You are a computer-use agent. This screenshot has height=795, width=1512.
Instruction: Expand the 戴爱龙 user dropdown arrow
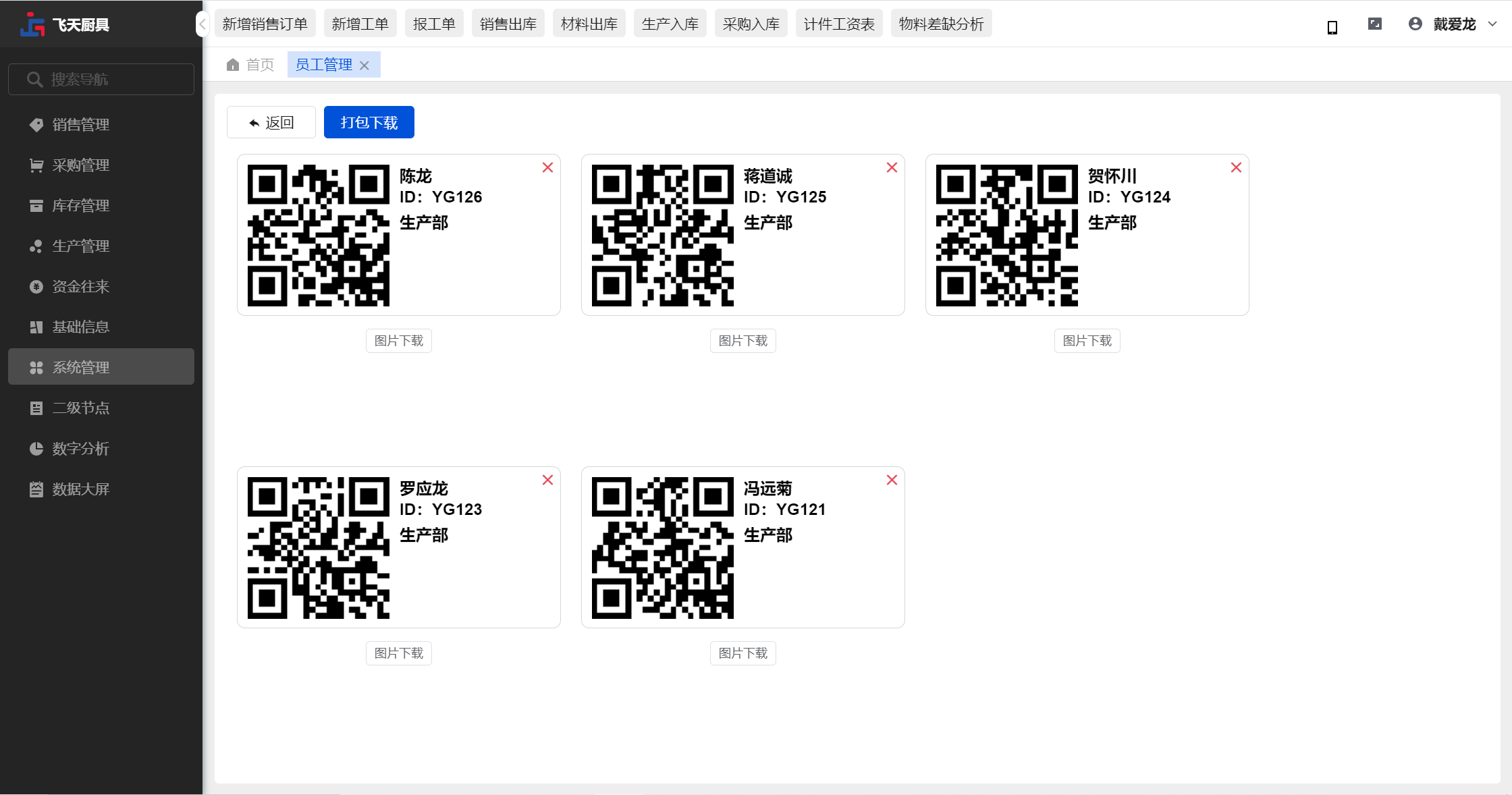[1492, 24]
